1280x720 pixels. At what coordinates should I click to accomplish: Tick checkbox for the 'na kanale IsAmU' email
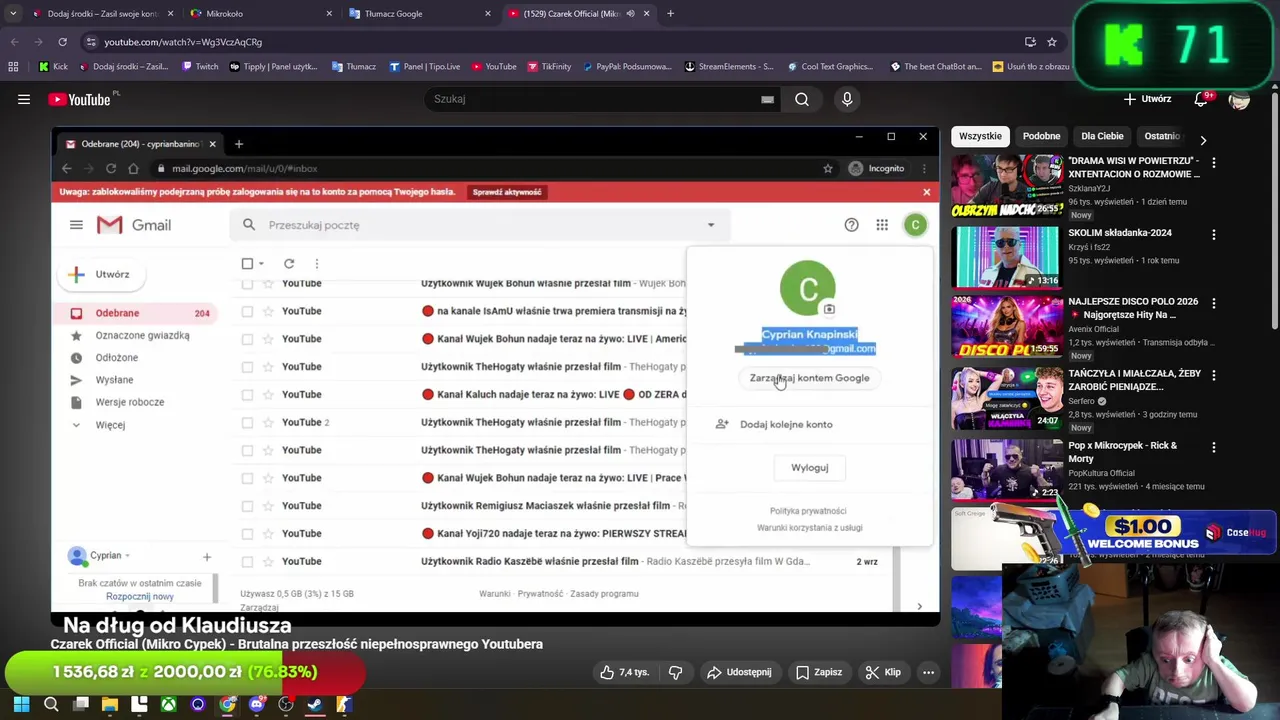tap(247, 311)
